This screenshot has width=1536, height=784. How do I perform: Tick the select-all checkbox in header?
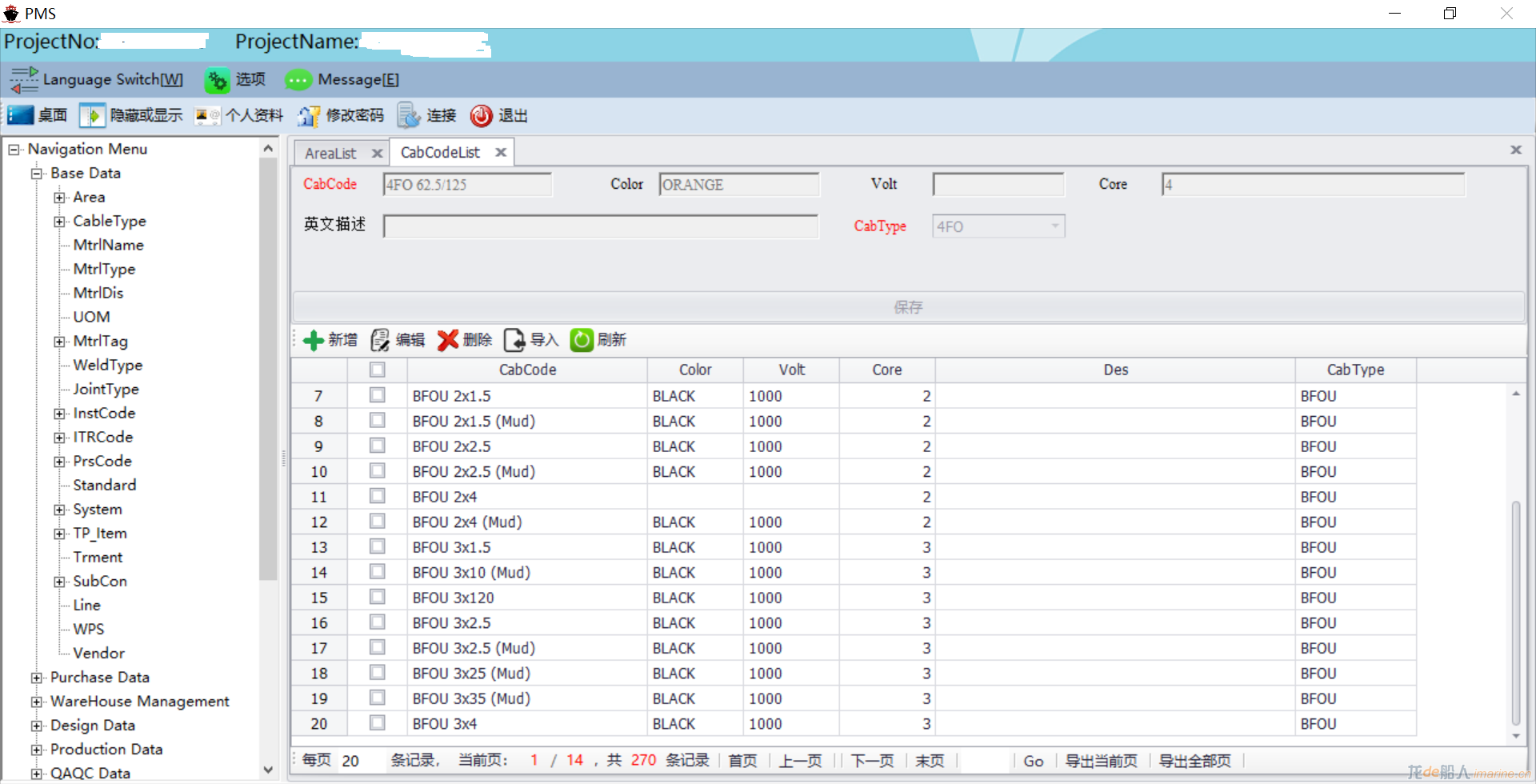point(378,370)
